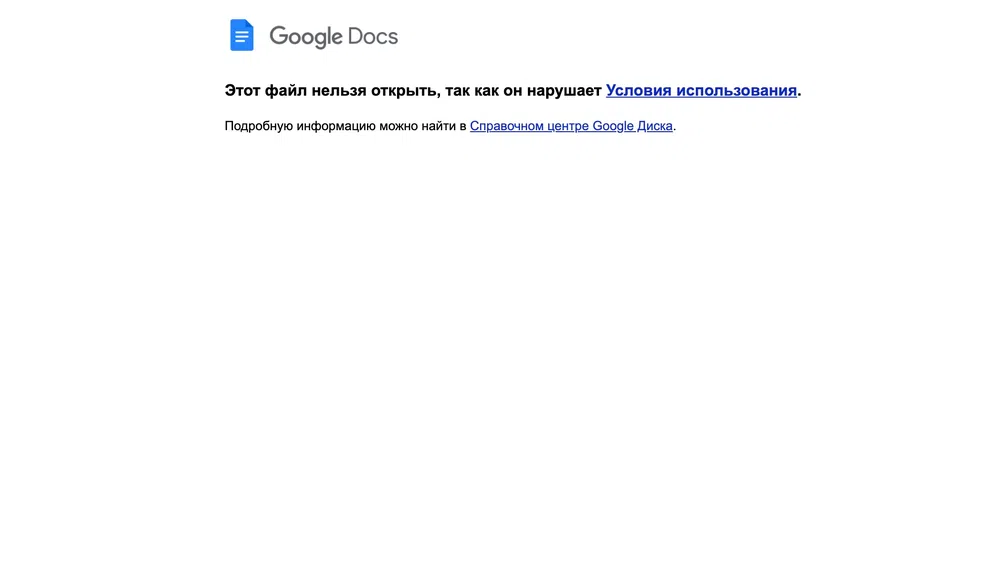
Task: Click the word "Справочном" in the help link
Action: (506, 126)
